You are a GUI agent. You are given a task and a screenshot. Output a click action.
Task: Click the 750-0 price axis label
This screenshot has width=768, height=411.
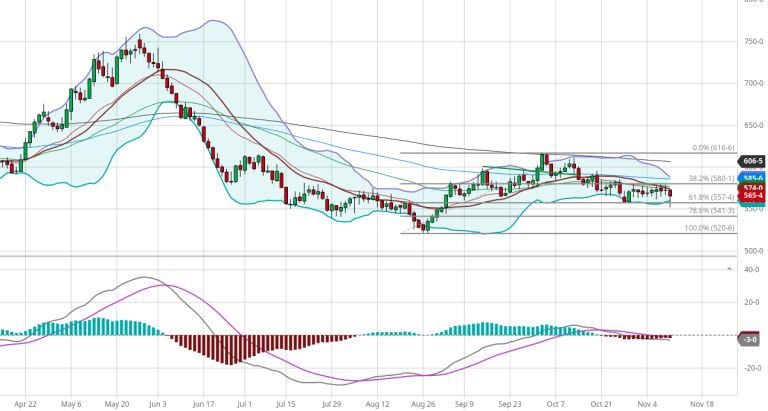753,41
